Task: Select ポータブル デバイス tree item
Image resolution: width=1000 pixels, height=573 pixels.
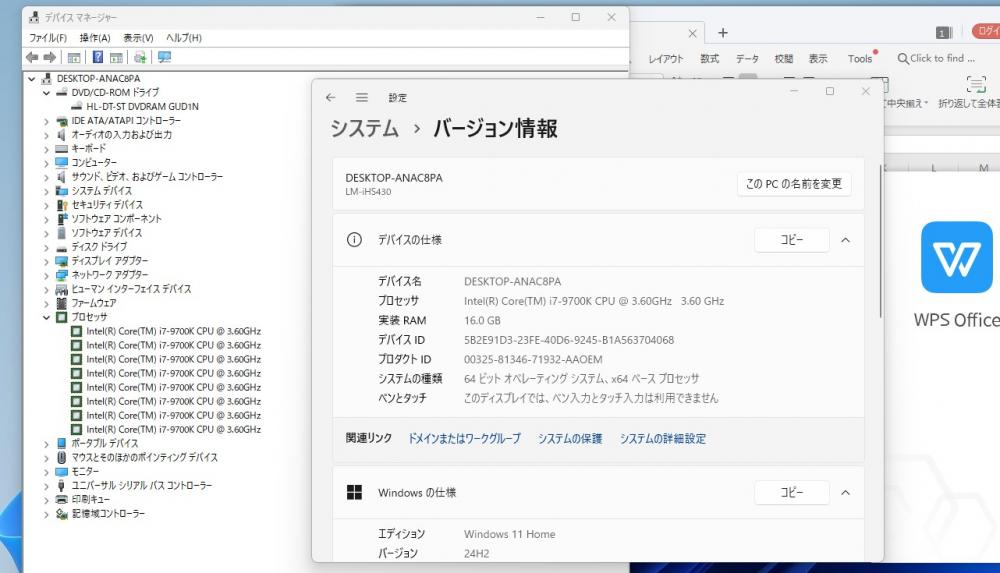Action: [x=105, y=444]
